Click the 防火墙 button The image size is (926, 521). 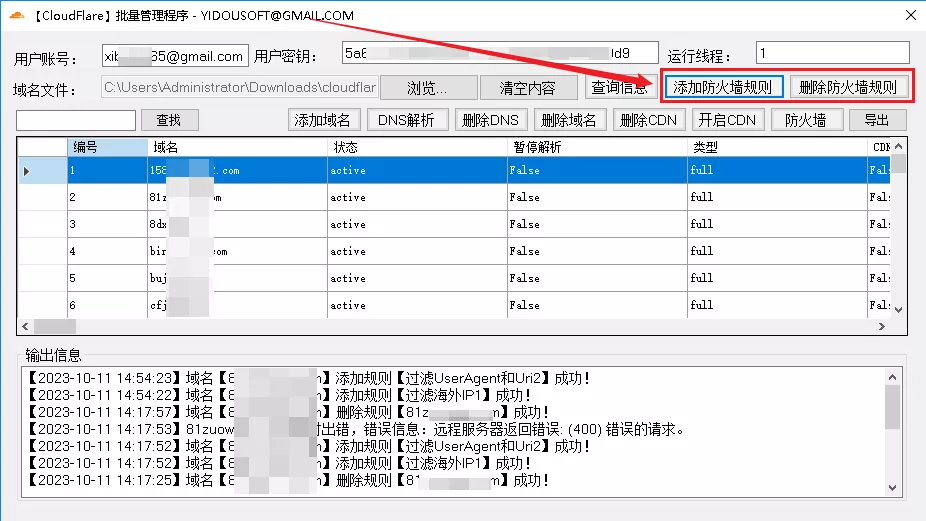click(806, 120)
